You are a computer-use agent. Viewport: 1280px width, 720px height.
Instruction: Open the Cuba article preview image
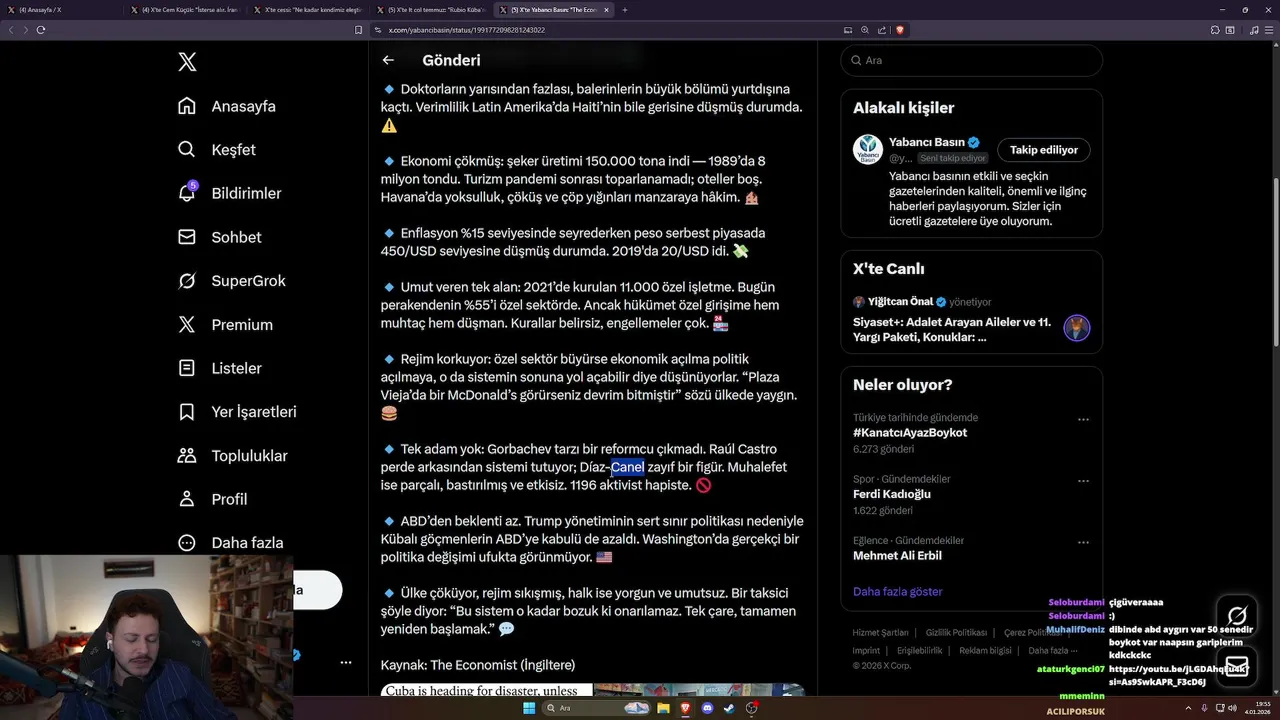[592, 690]
